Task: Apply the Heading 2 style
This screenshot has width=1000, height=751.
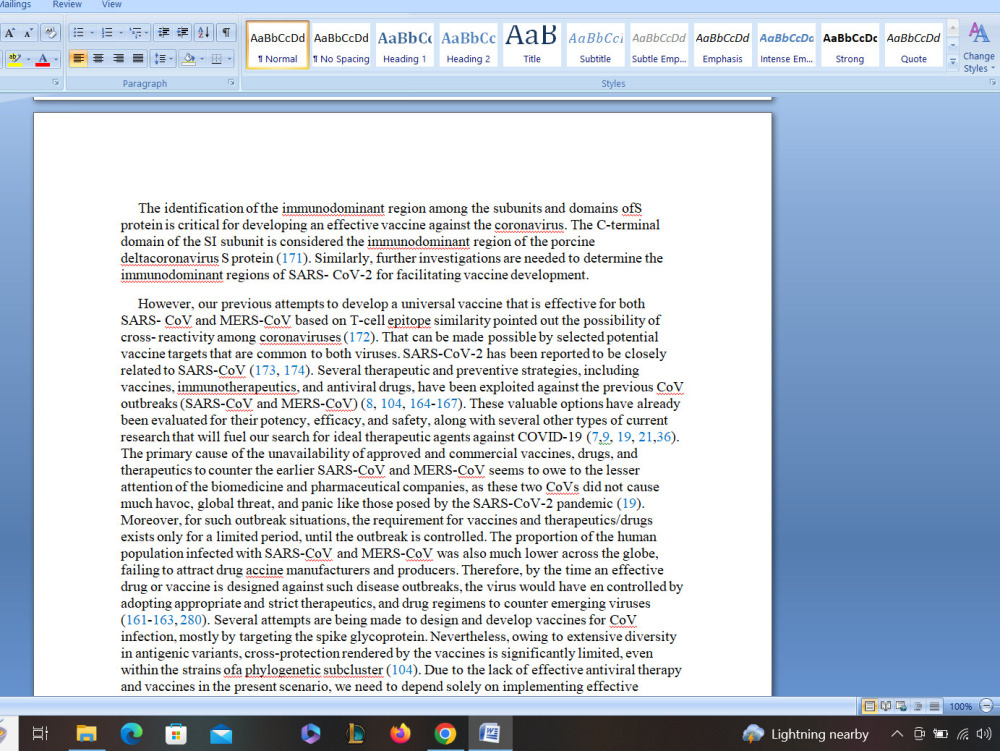Action: coord(468,44)
